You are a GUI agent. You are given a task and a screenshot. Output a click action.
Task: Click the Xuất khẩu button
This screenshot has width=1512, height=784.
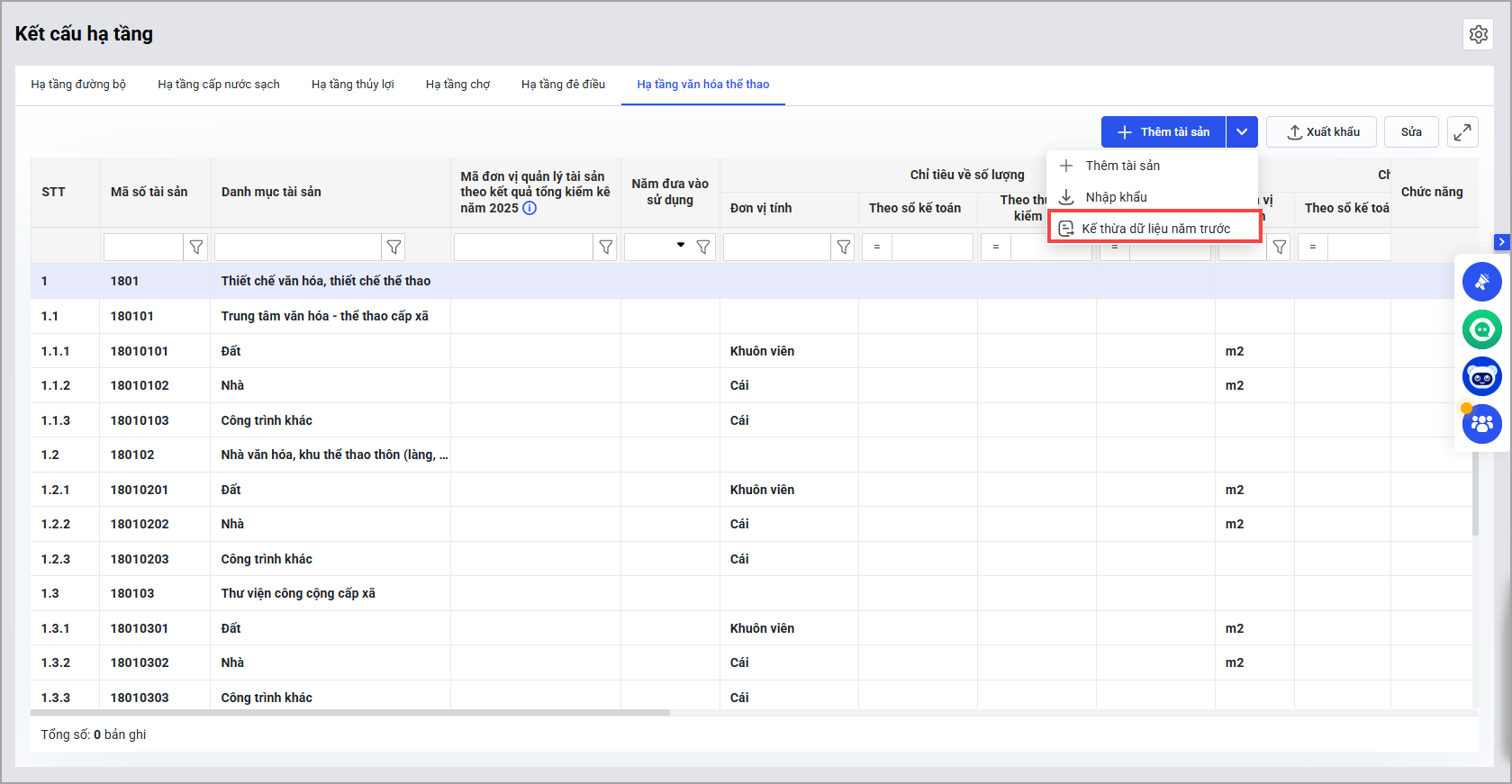pos(1321,132)
